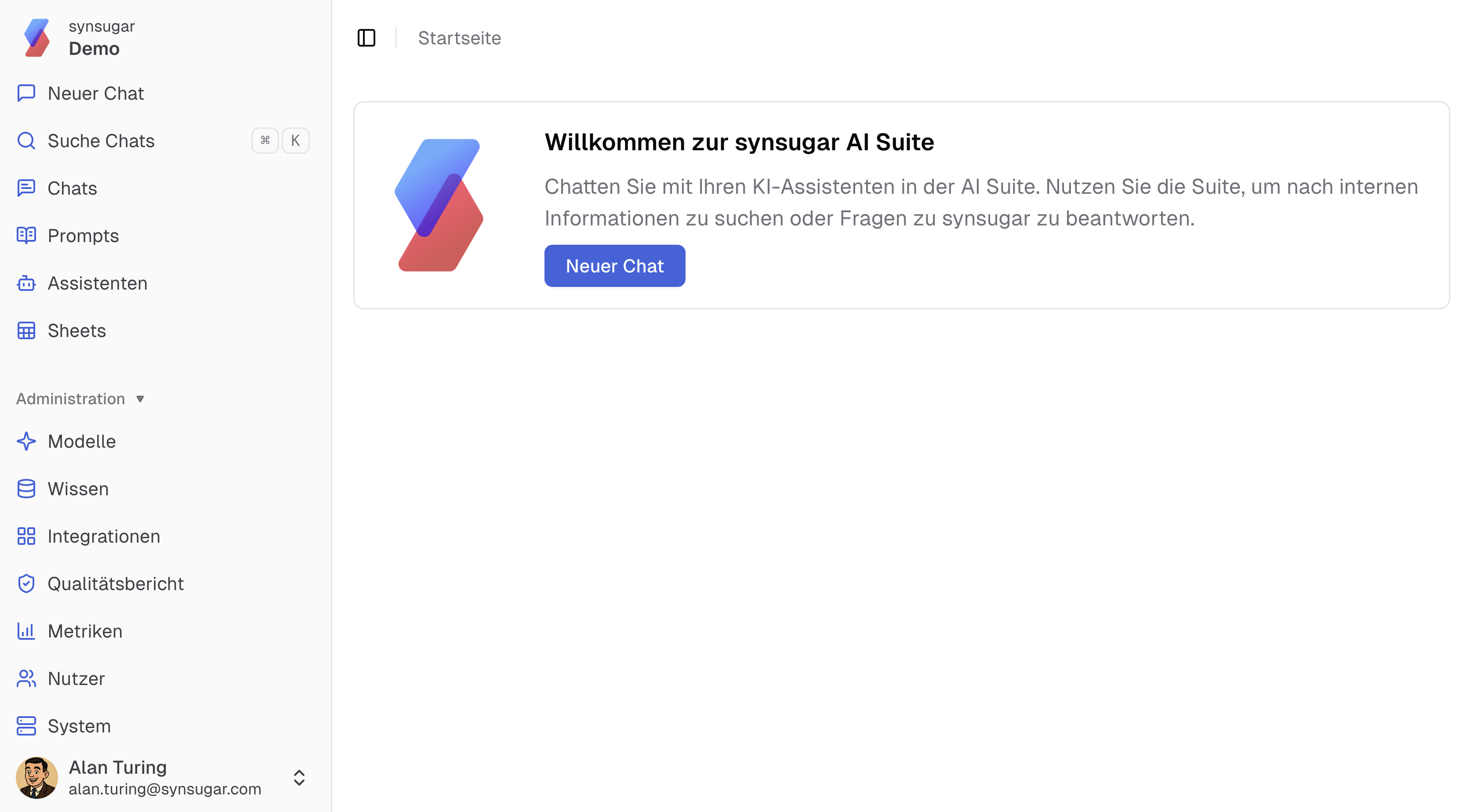Open the Prompts book icon

[26, 235]
